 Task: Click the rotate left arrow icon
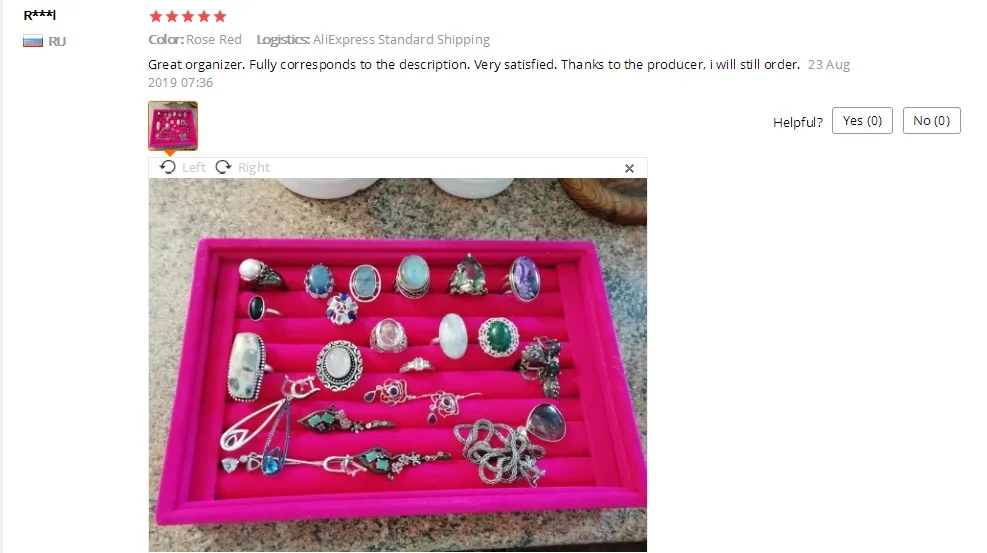pos(167,167)
